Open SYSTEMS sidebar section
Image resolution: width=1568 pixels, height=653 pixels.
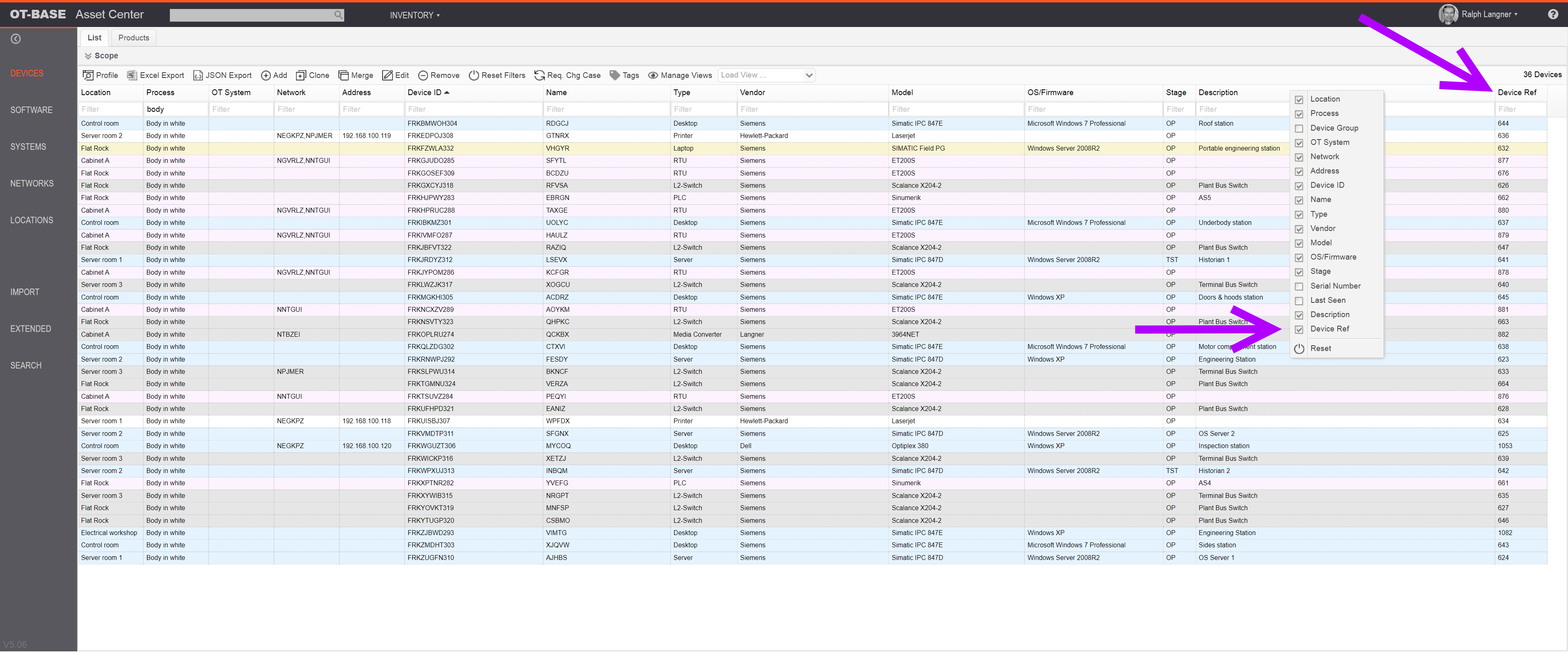pos(28,147)
